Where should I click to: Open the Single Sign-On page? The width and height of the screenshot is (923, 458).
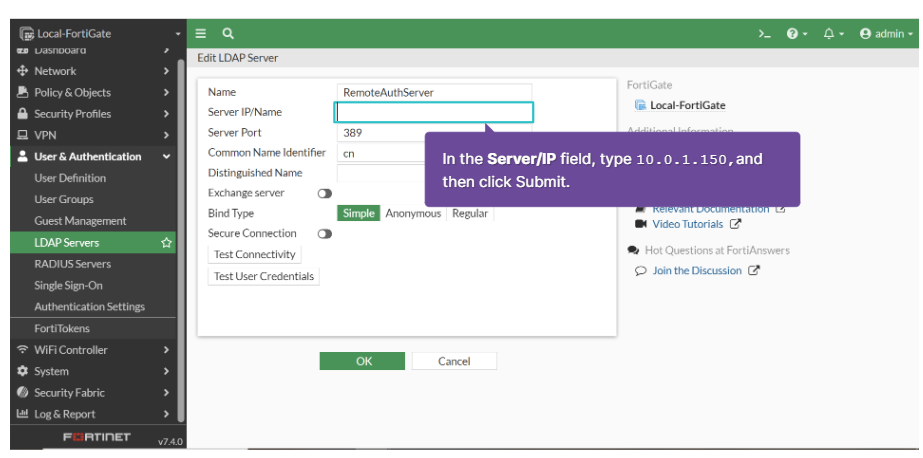[68, 285]
